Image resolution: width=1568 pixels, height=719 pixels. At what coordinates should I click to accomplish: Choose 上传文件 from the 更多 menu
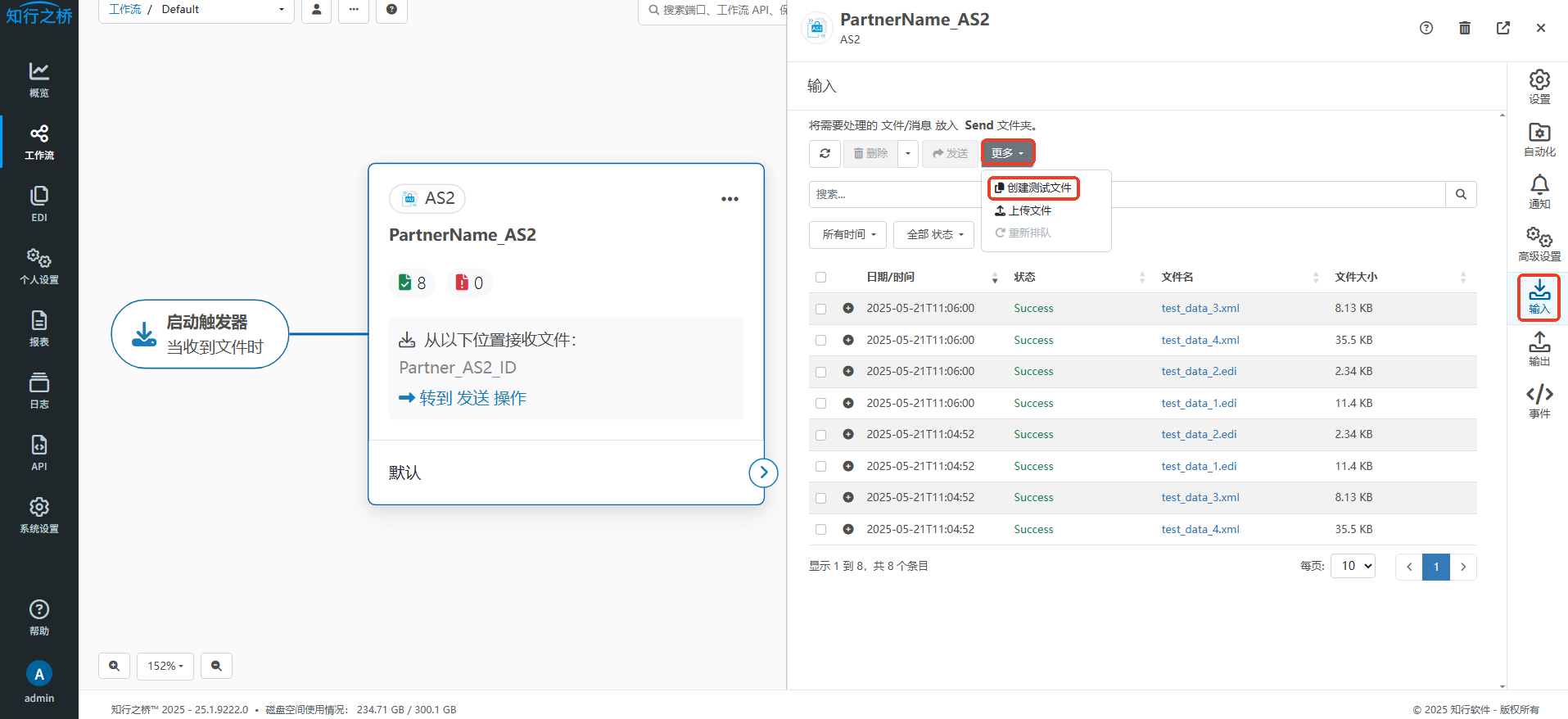(1023, 210)
